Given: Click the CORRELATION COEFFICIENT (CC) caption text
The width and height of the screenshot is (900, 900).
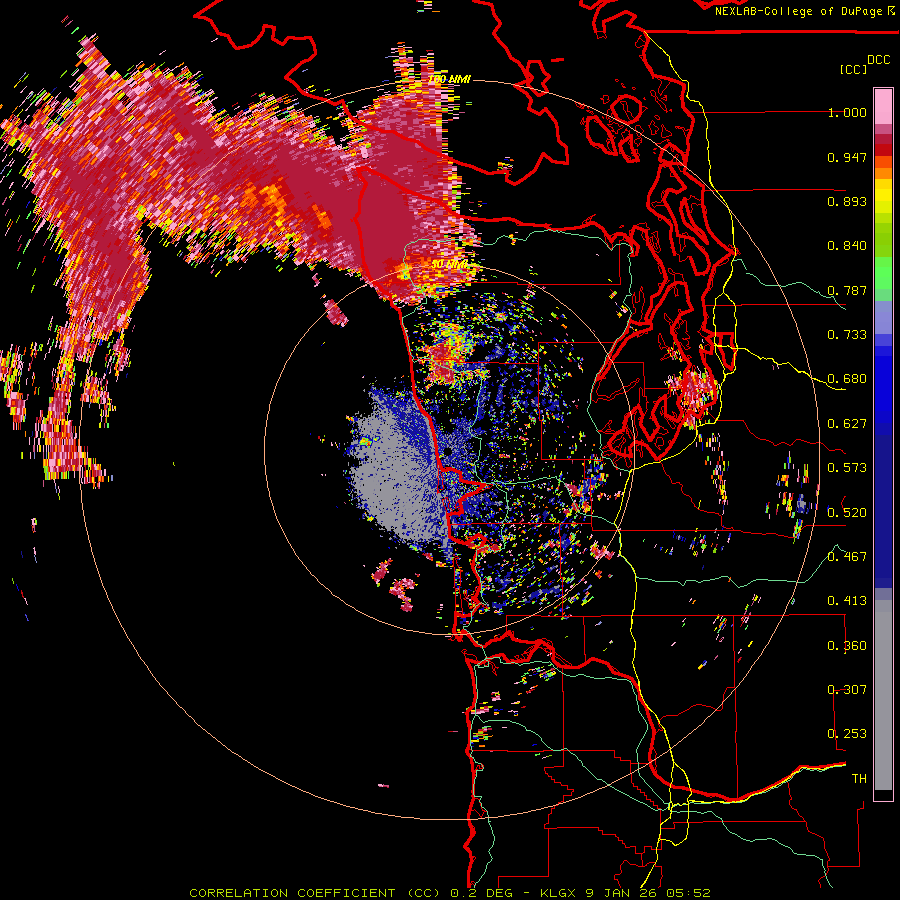Looking at the screenshot, I should click(x=315, y=893).
